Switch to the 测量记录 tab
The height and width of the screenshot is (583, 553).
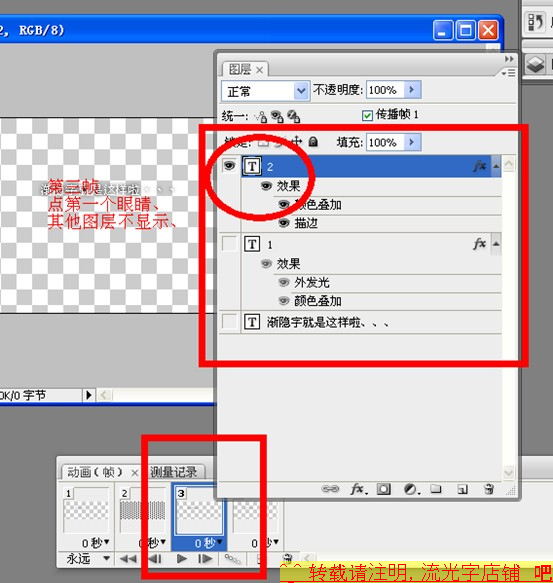click(x=174, y=472)
